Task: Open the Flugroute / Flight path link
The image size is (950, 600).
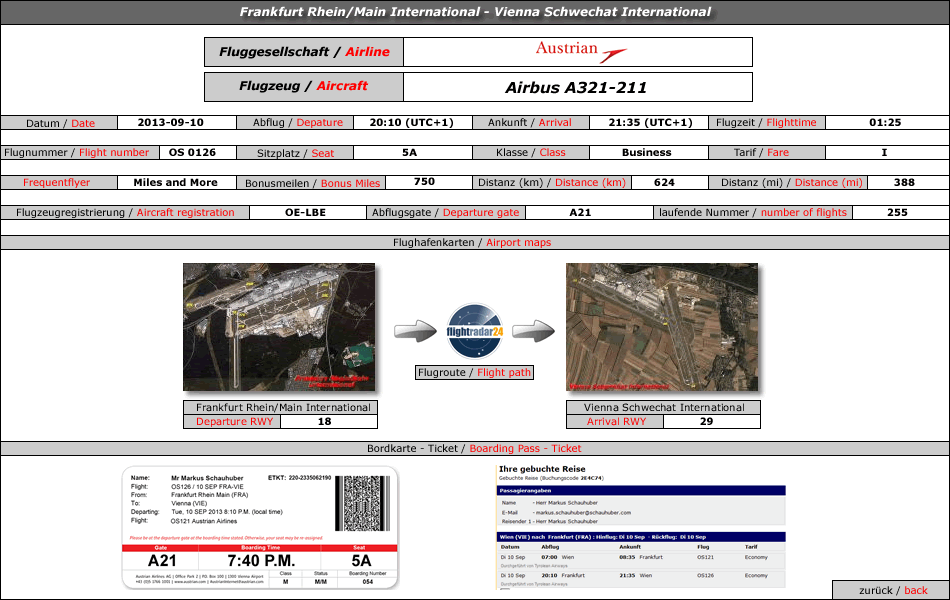Action: pyautogui.click(x=475, y=373)
